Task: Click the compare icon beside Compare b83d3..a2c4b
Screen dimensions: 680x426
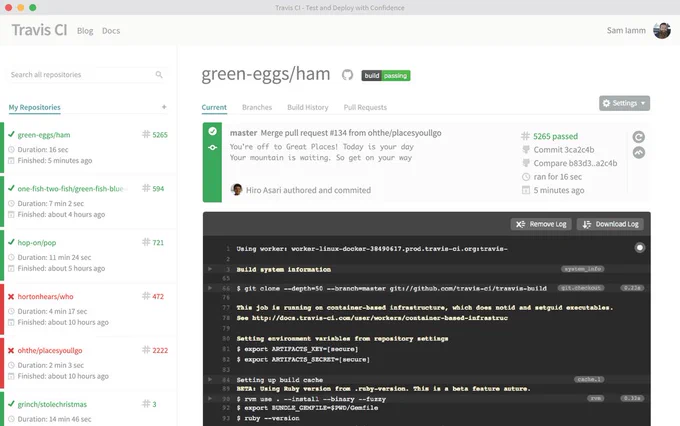Action: coord(526,164)
